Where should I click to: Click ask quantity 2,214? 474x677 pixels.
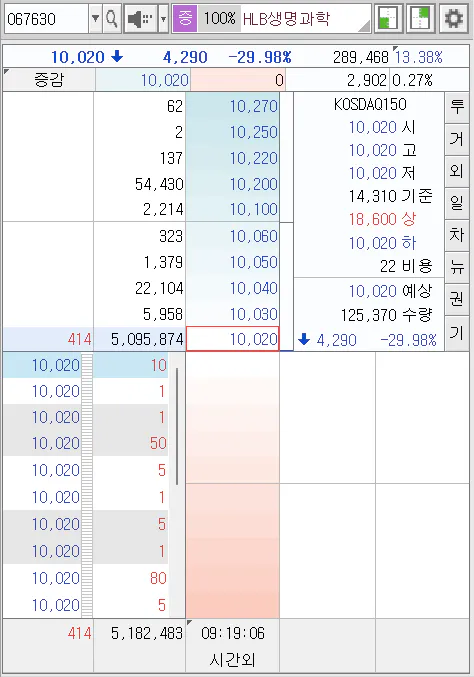163,209
